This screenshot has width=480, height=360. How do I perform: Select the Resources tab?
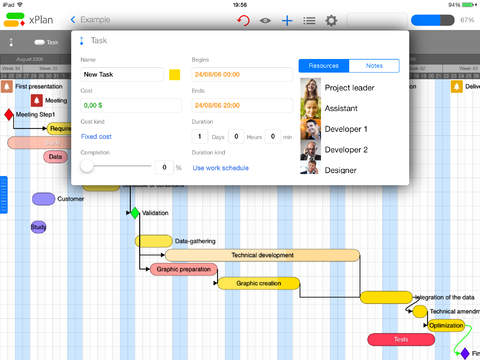pyautogui.click(x=324, y=66)
